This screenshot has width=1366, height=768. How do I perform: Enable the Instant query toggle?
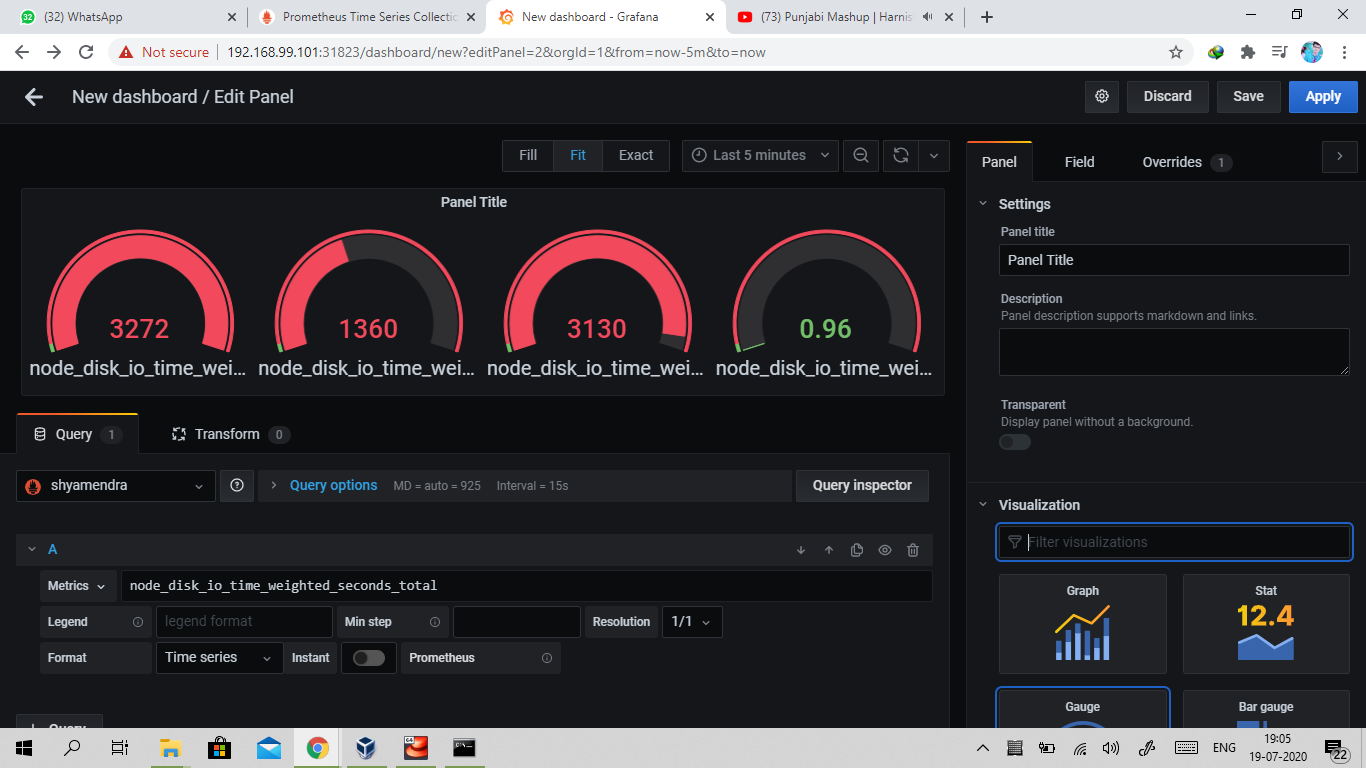click(368, 658)
